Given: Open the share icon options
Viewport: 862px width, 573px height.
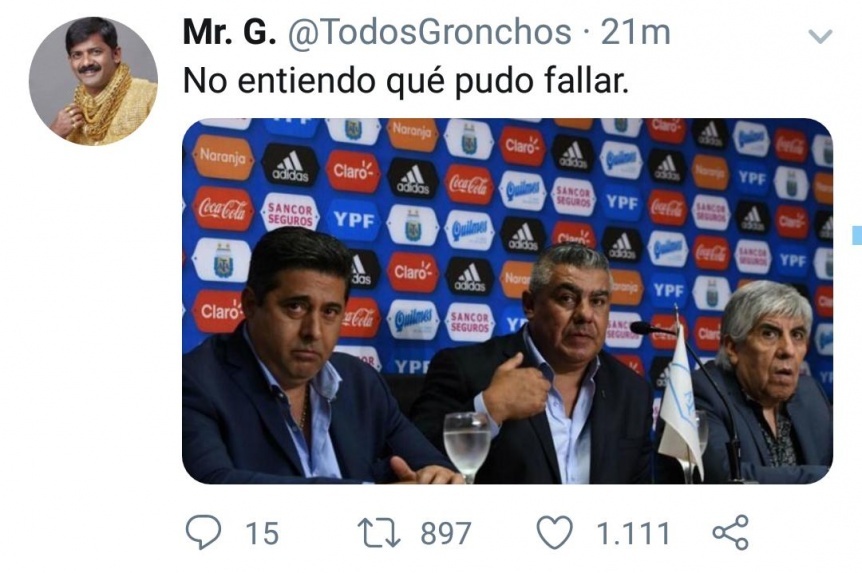Looking at the screenshot, I should (731, 532).
